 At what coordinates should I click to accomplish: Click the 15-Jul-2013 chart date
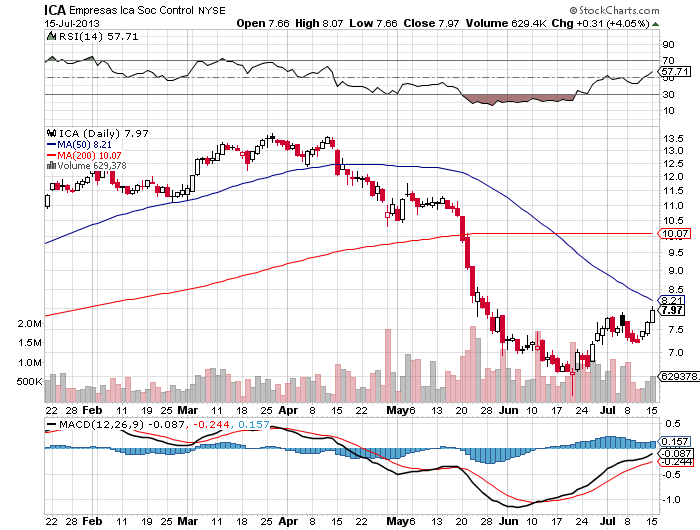72,23
